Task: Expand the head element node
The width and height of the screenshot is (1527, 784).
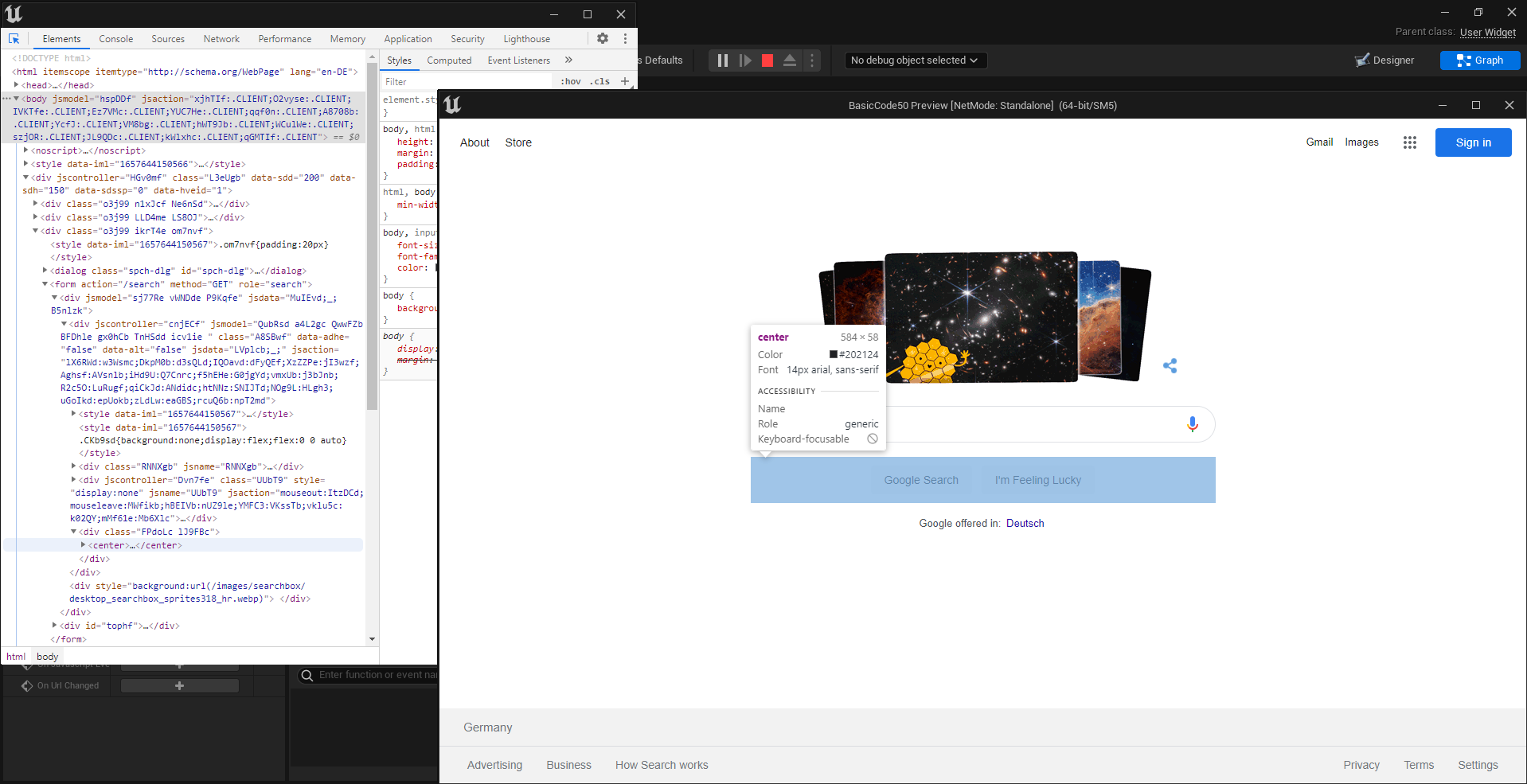Action: (x=16, y=84)
